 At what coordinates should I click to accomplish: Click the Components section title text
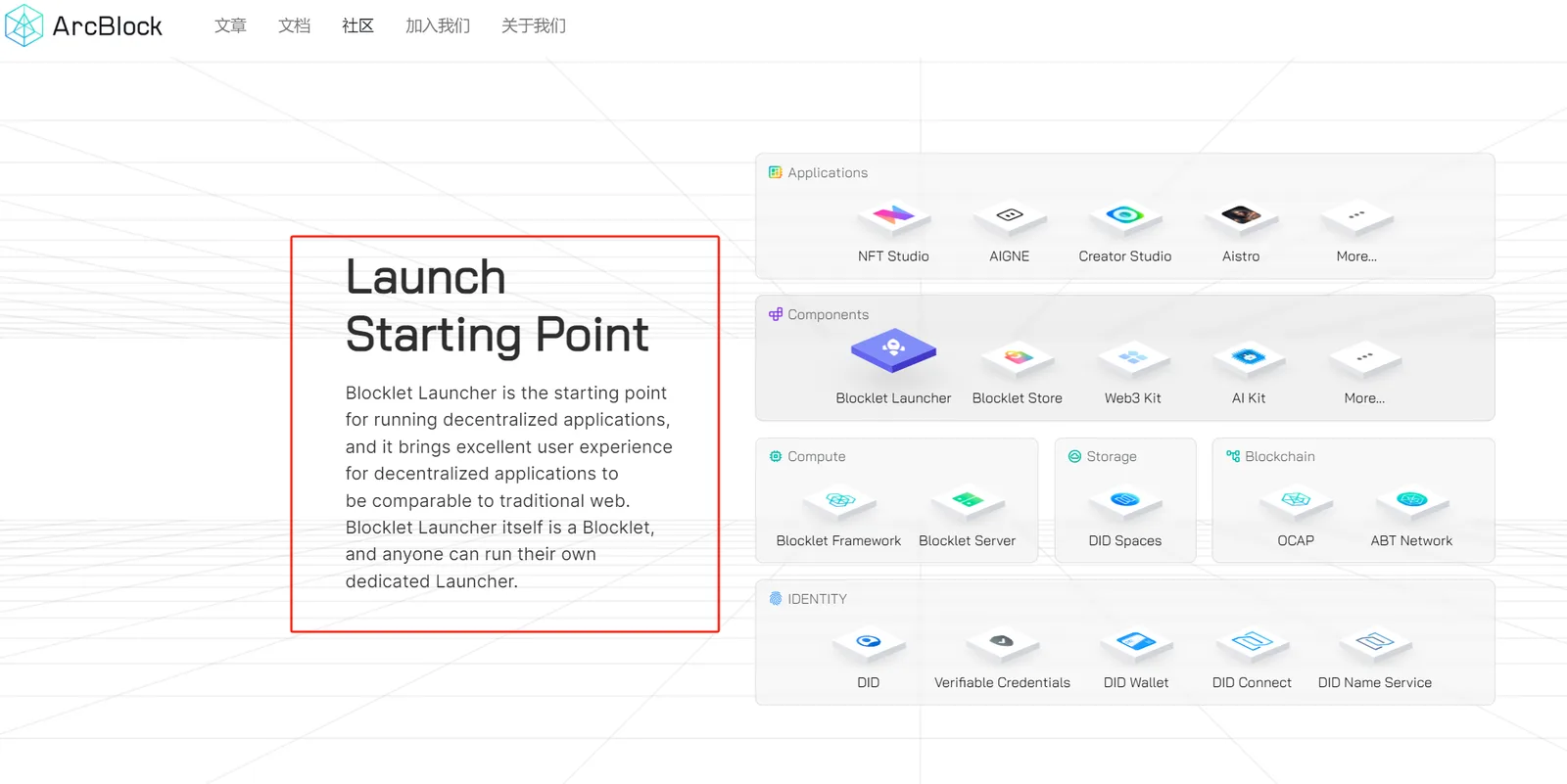(x=829, y=314)
